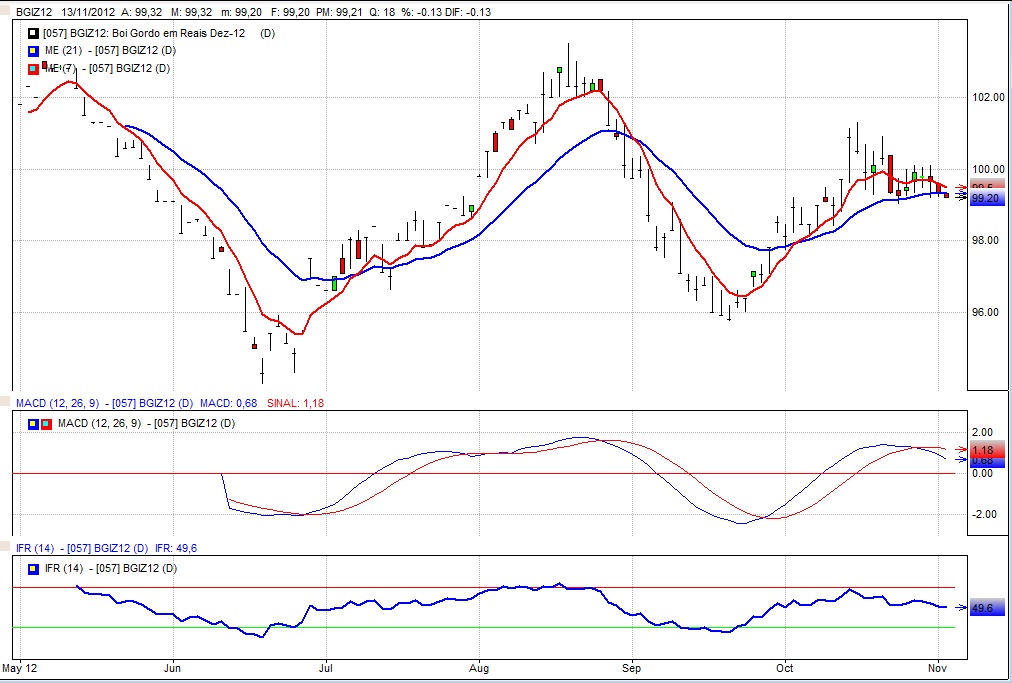Click the 102.00 level on price axis
The width and height of the screenshot is (1012, 683).
pyautogui.click(x=988, y=97)
